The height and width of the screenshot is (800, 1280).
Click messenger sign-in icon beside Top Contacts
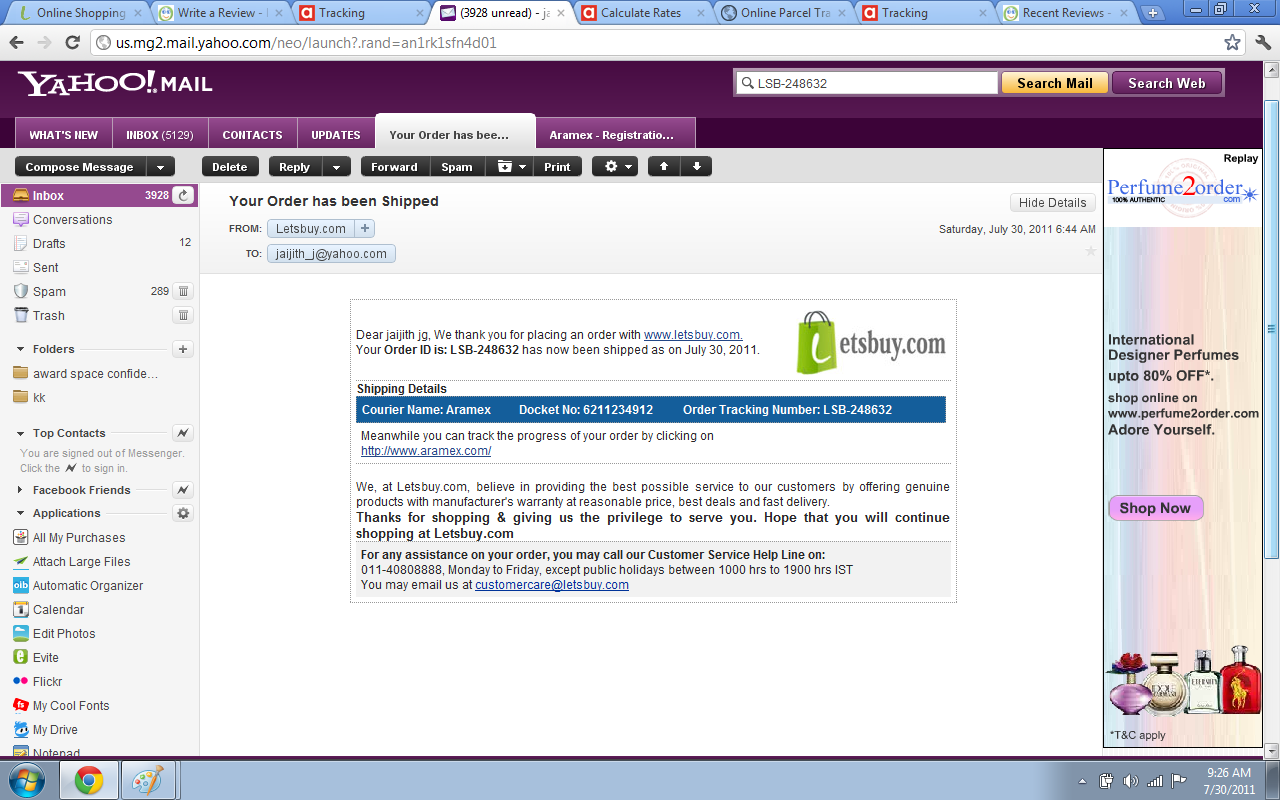click(x=183, y=433)
